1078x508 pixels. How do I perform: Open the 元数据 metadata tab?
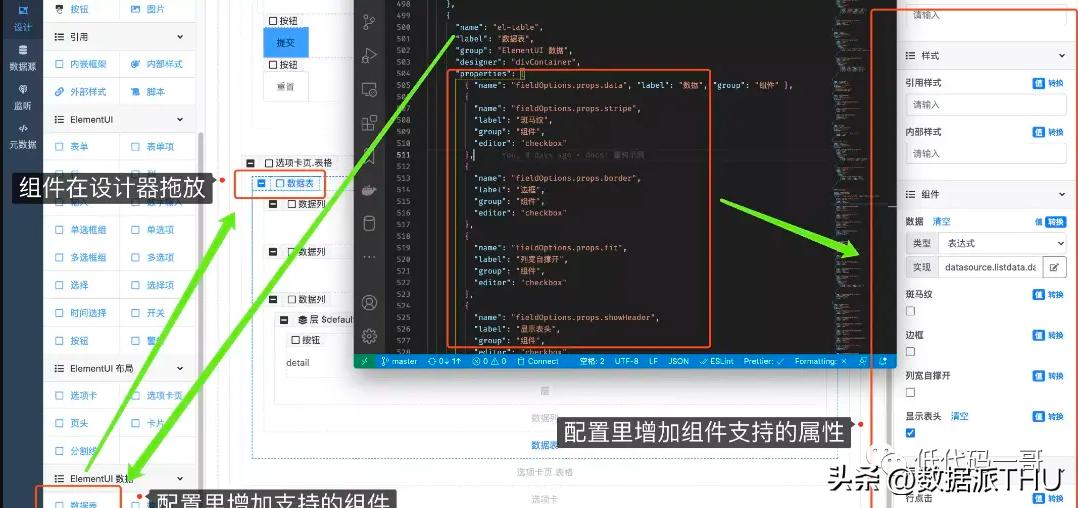[22, 137]
